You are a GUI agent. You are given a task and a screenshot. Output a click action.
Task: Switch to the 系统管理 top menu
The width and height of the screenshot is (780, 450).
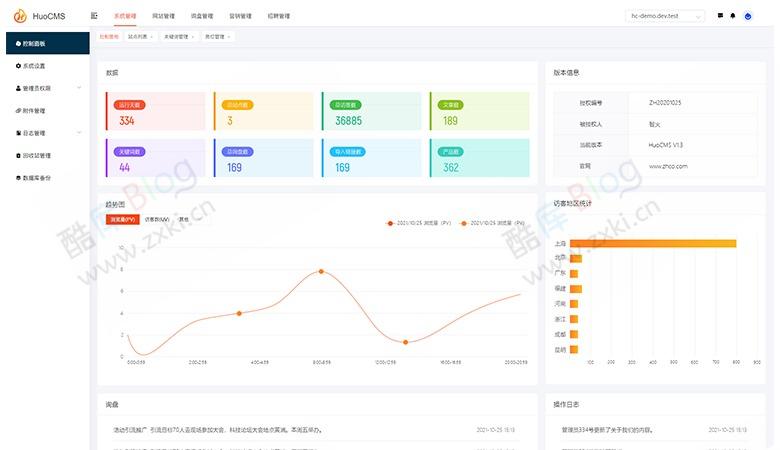pyautogui.click(x=125, y=16)
